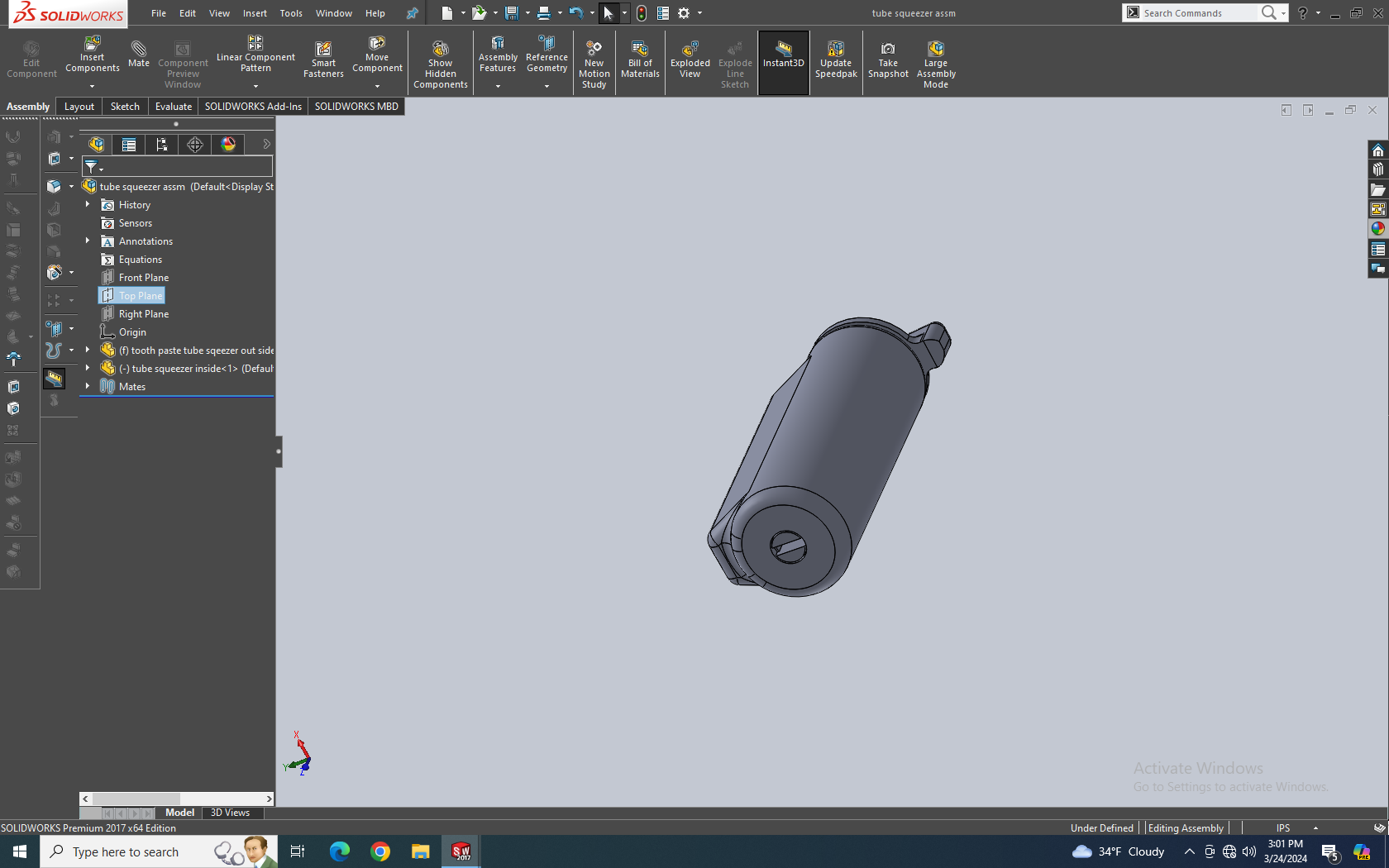Open Reference Geometry tool
1389x868 pixels.
pyautogui.click(x=547, y=55)
